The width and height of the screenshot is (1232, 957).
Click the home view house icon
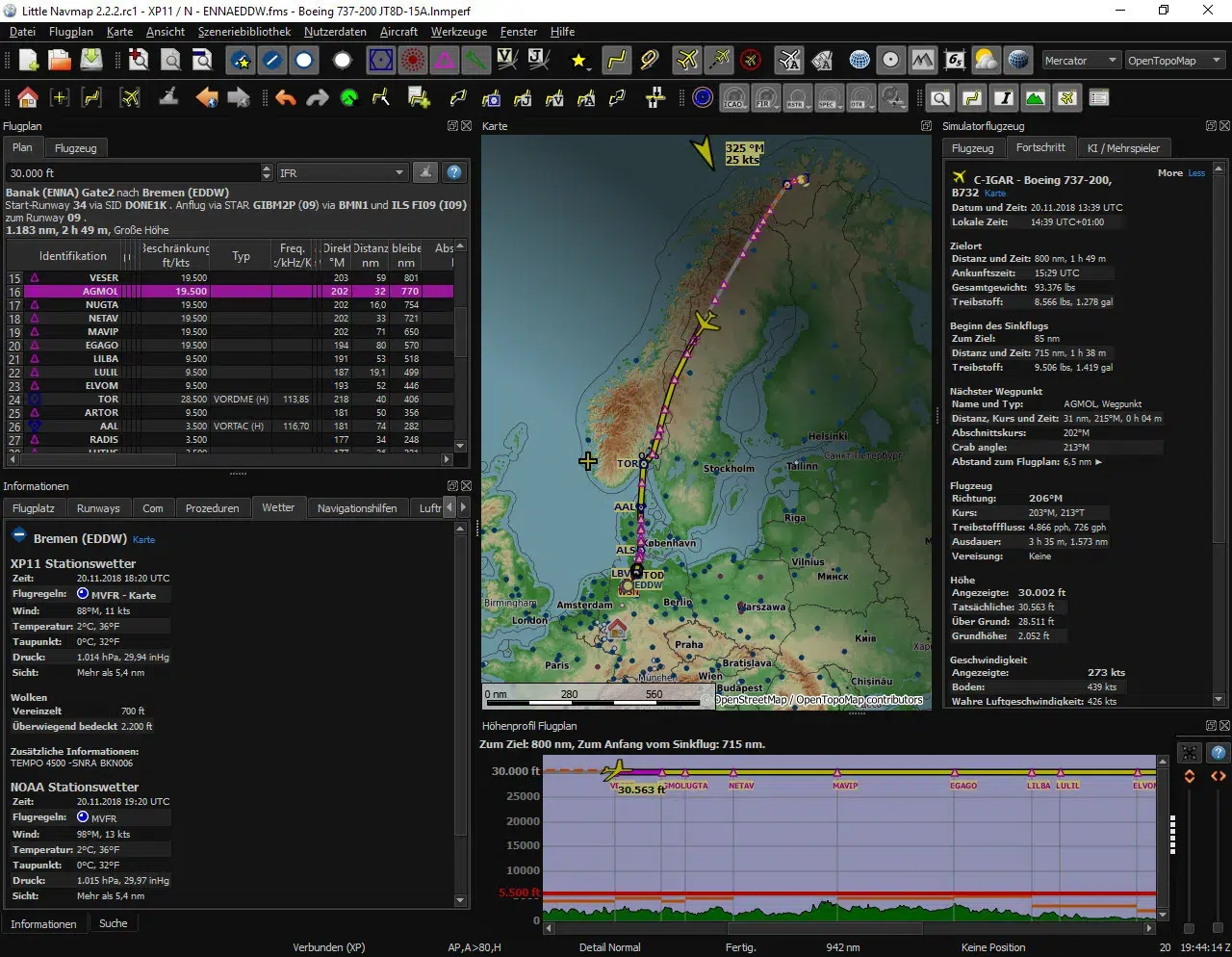coord(28,98)
